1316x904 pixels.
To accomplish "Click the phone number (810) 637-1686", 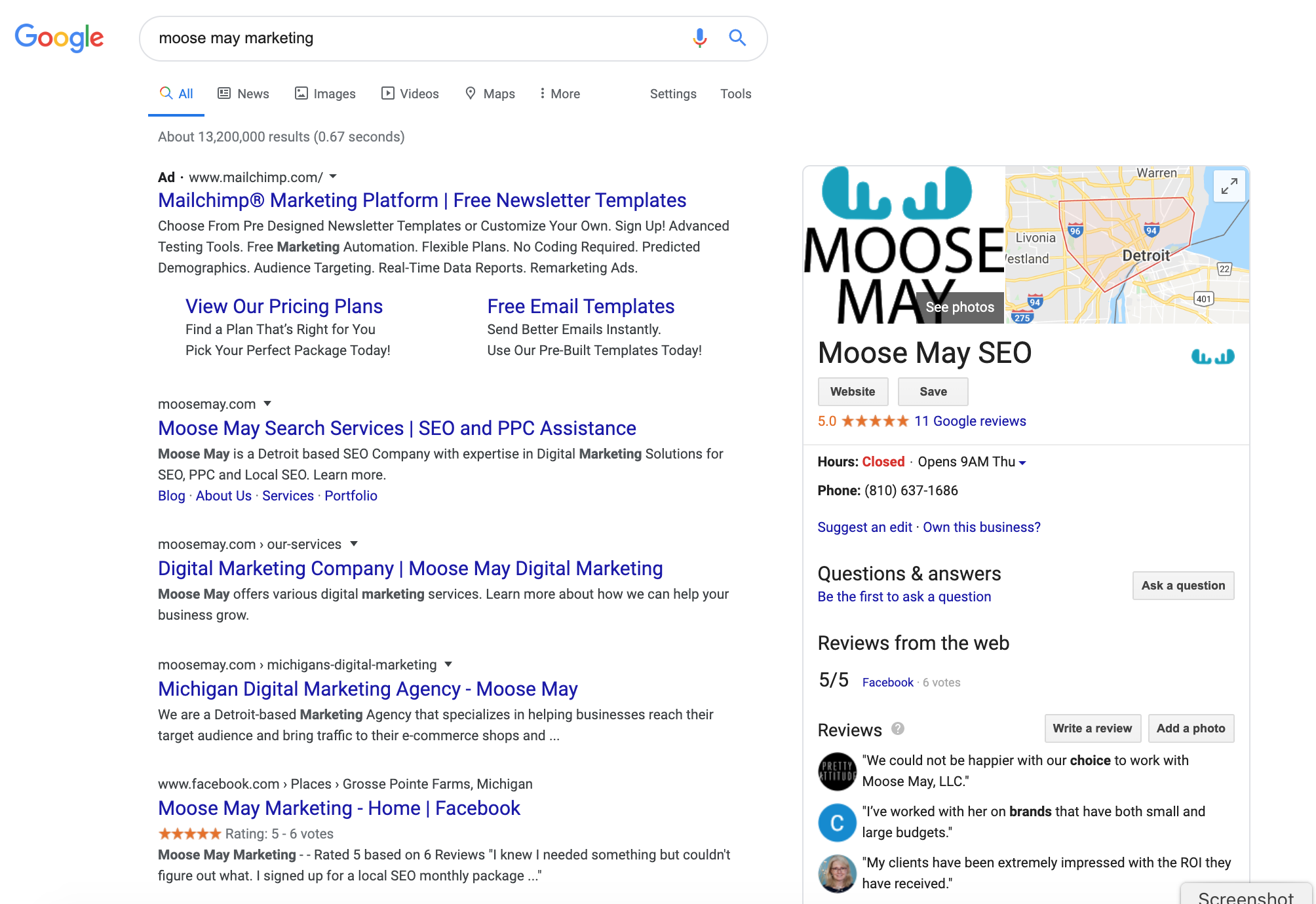I will pos(911,491).
